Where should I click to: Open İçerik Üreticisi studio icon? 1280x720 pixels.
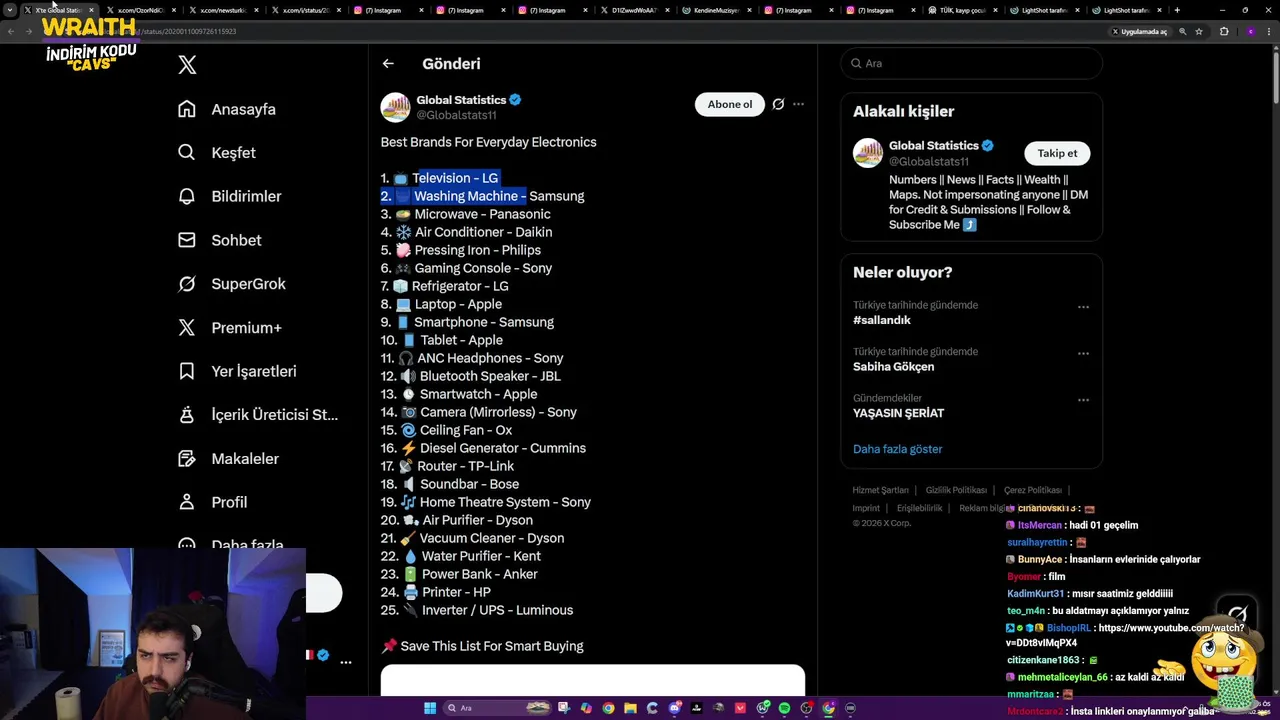pyautogui.click(x=187, y=415)
